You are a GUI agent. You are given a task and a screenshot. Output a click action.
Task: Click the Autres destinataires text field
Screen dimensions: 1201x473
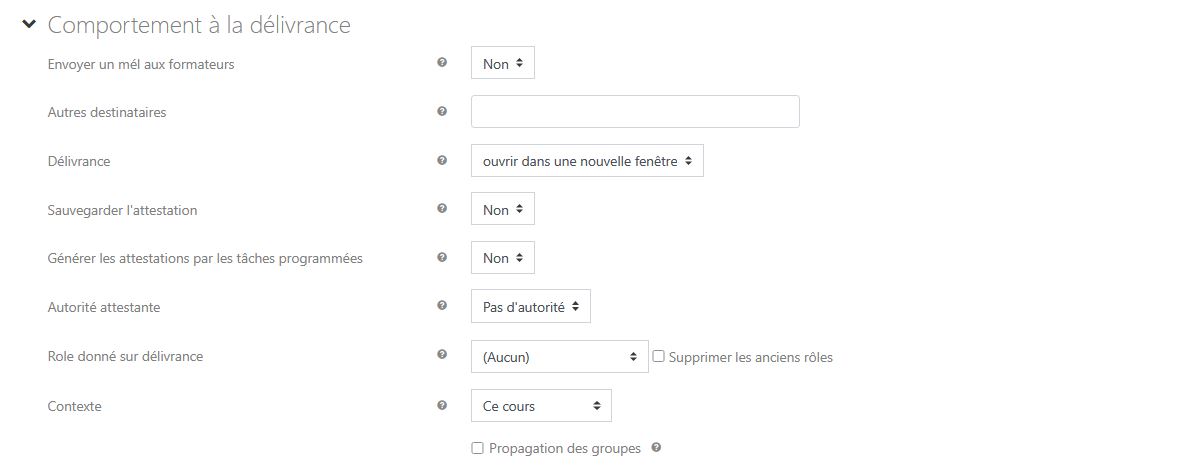click(x=635, y=112)
